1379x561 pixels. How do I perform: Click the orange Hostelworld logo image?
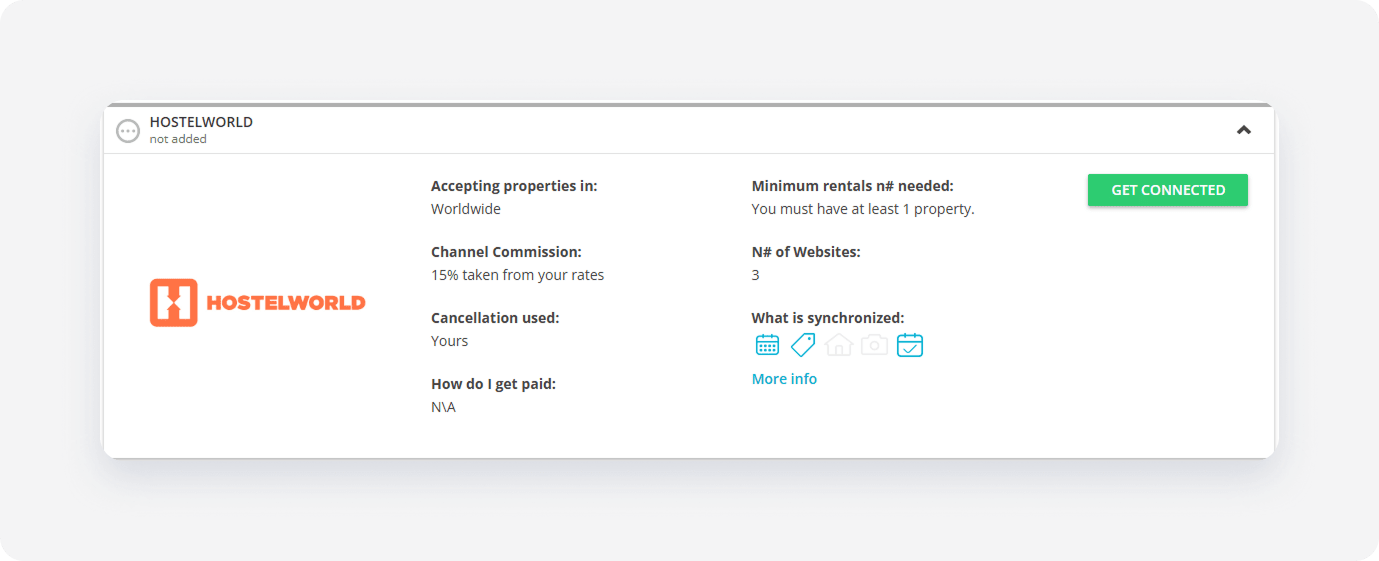point(258,303)
